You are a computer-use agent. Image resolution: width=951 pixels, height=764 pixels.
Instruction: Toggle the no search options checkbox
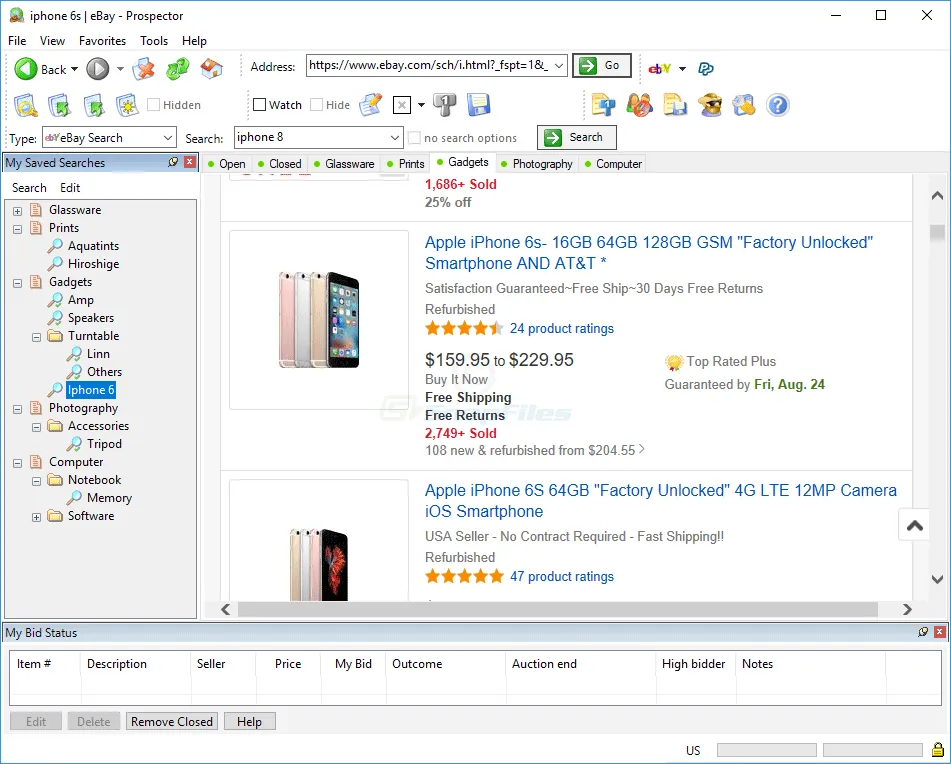pos(415,138)
